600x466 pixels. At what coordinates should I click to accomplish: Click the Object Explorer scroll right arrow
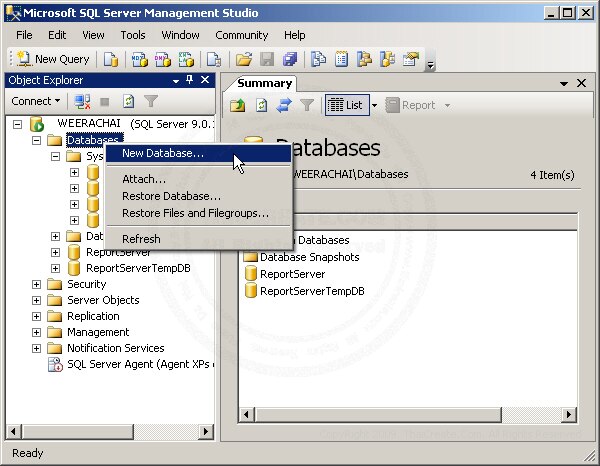point(206,432)
